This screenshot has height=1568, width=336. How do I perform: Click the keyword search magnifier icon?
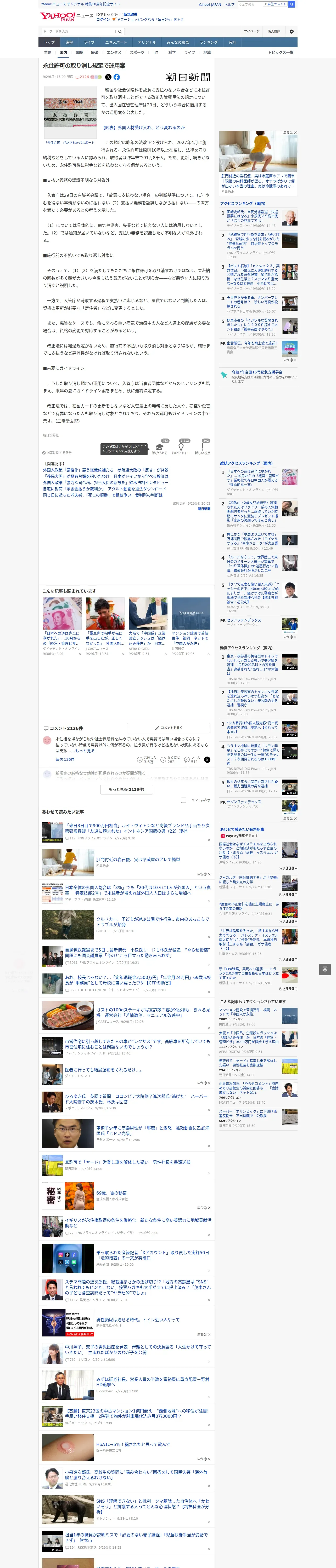coord(120,32)
